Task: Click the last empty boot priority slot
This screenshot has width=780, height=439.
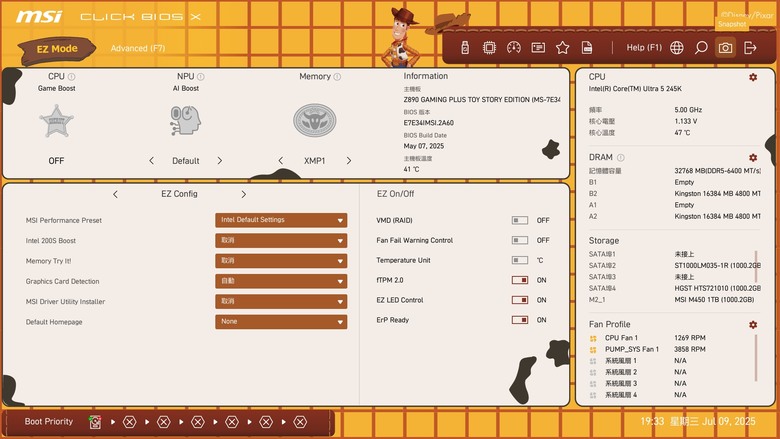Action: (x=300, y=422)
